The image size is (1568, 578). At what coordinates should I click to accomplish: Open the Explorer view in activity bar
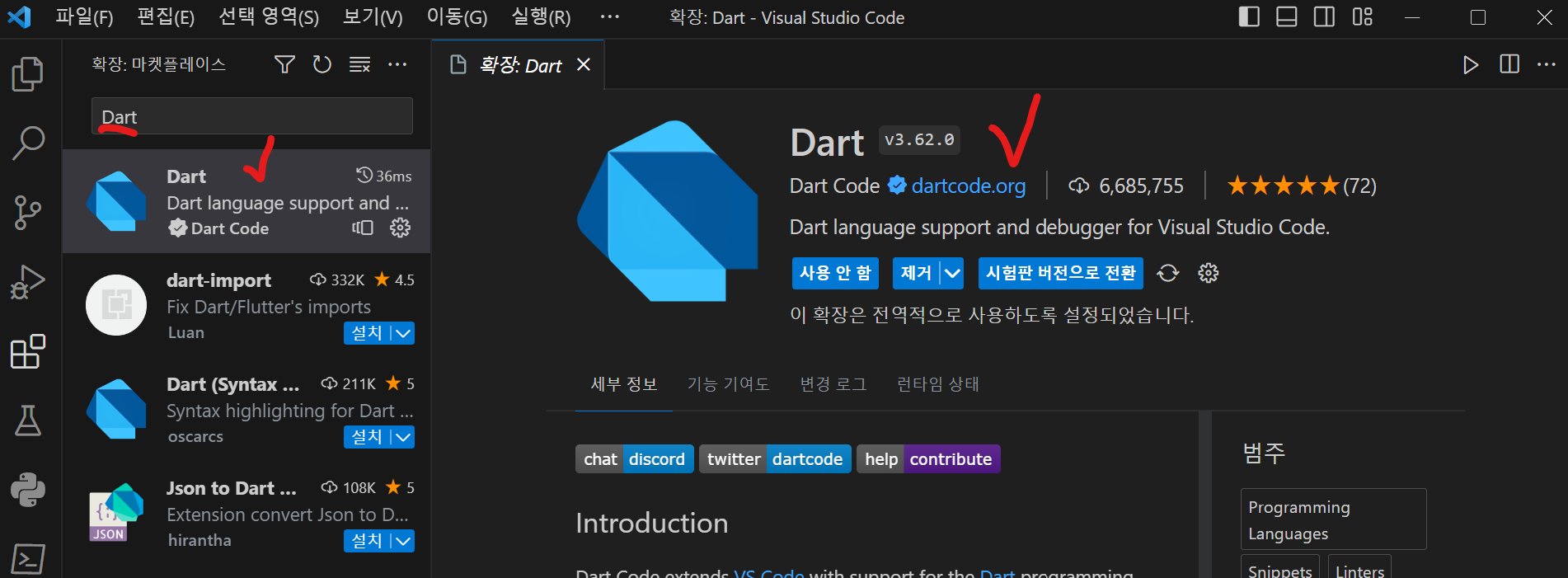click(28, 74)
